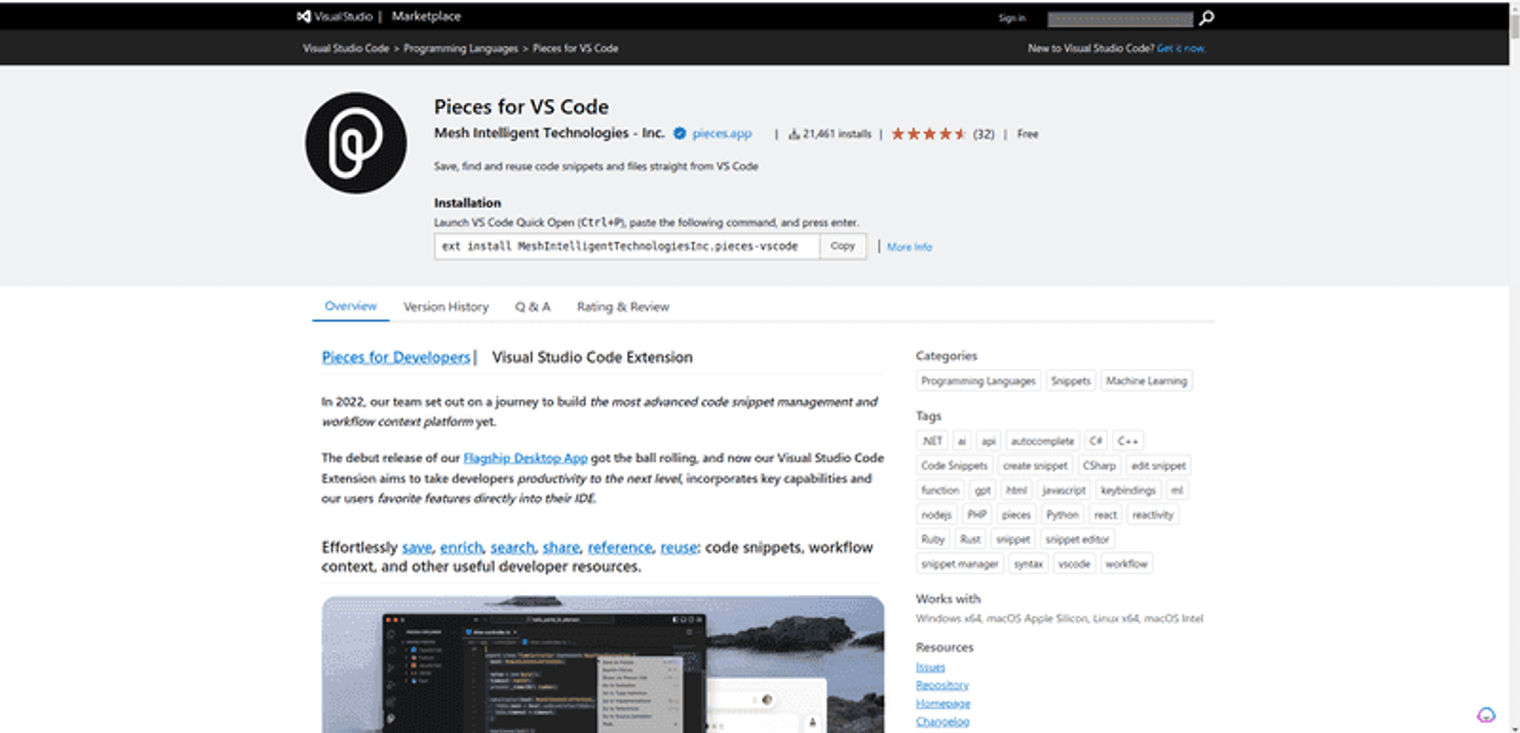
Task: Click the .NET tag
Action: point(931,441)
